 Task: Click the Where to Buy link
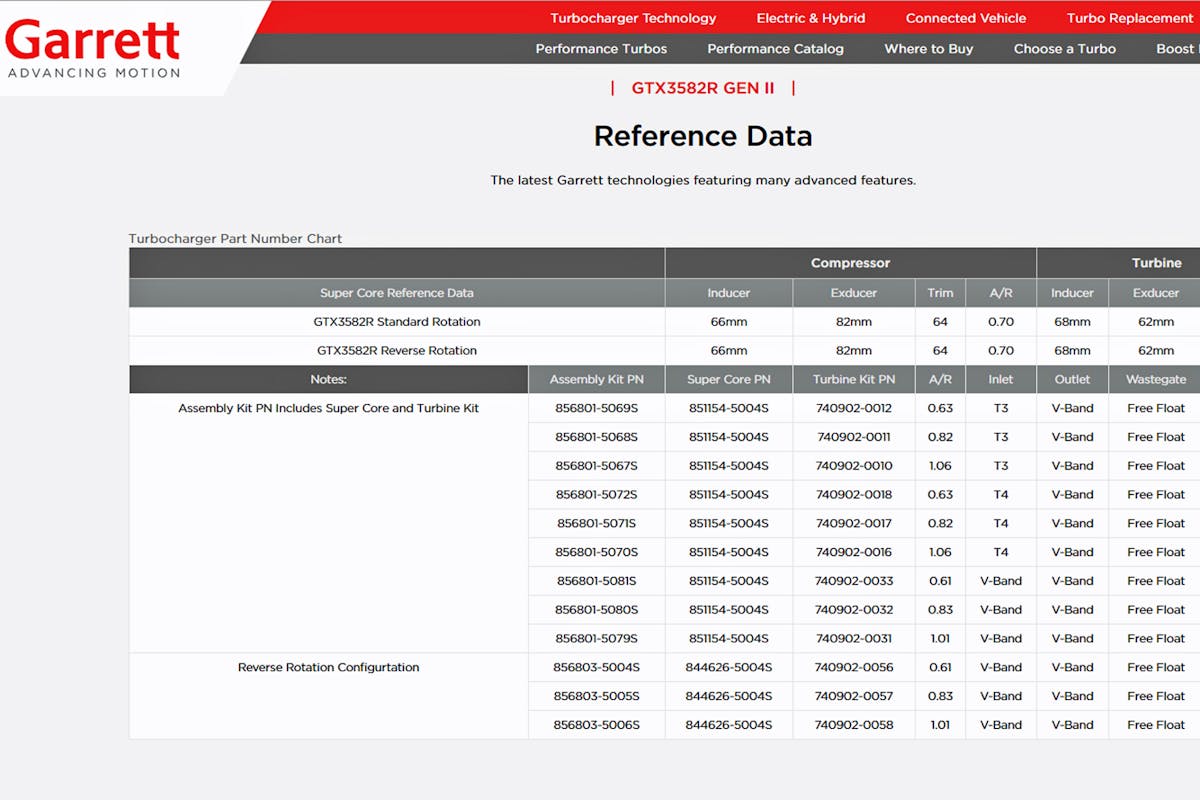[929, 48]
